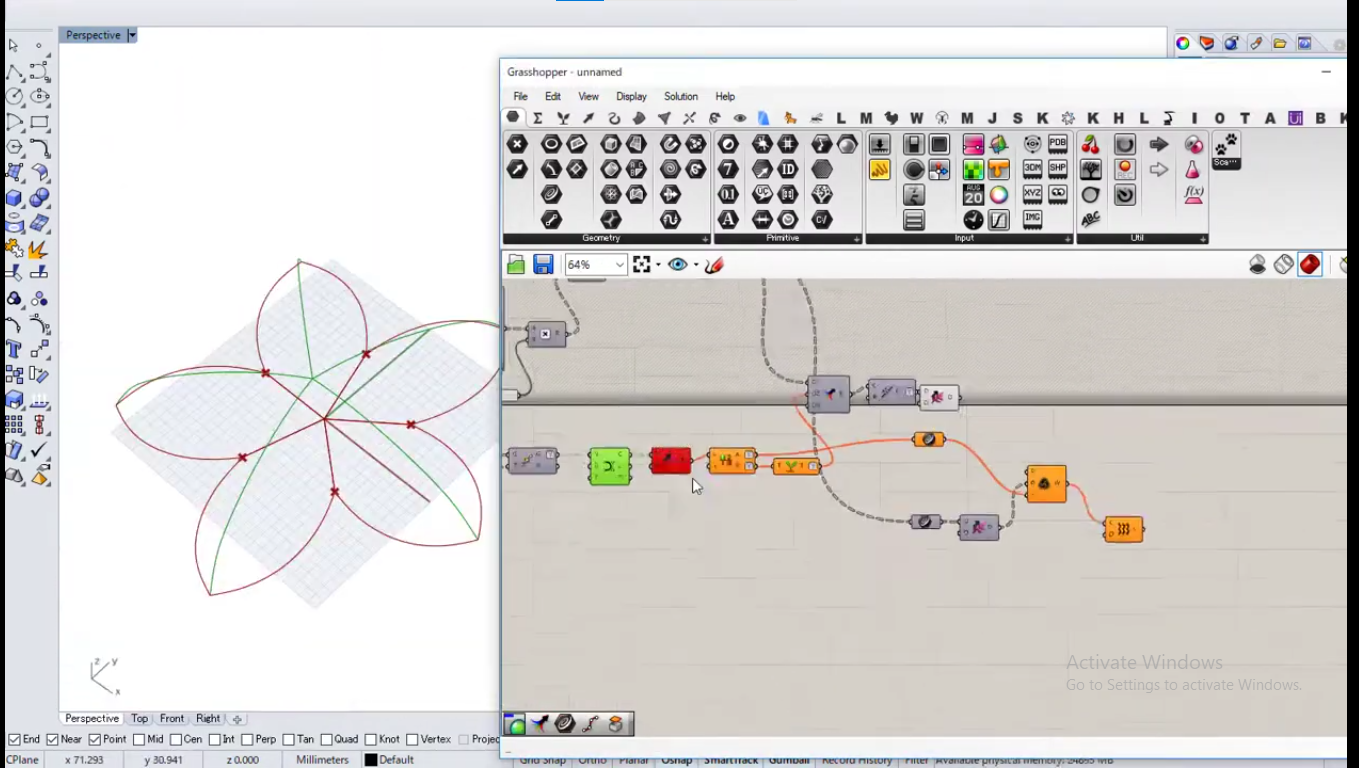1359x768 pixels.
Task: Switch to the Right viewport tab
Action: coord(208,719)
